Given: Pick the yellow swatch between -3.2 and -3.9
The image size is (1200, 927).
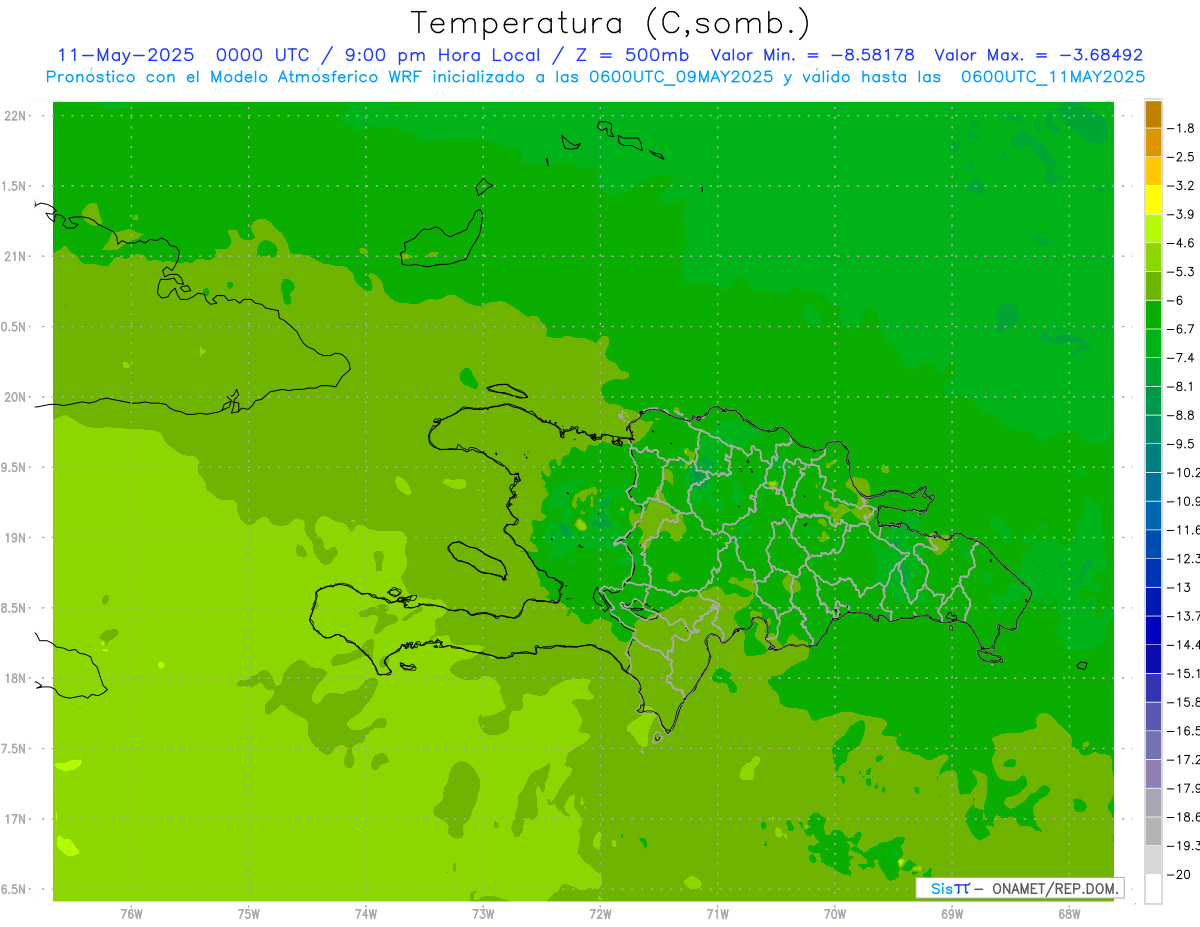Looking at the screenshot, I should click(x=1153, y=200).
